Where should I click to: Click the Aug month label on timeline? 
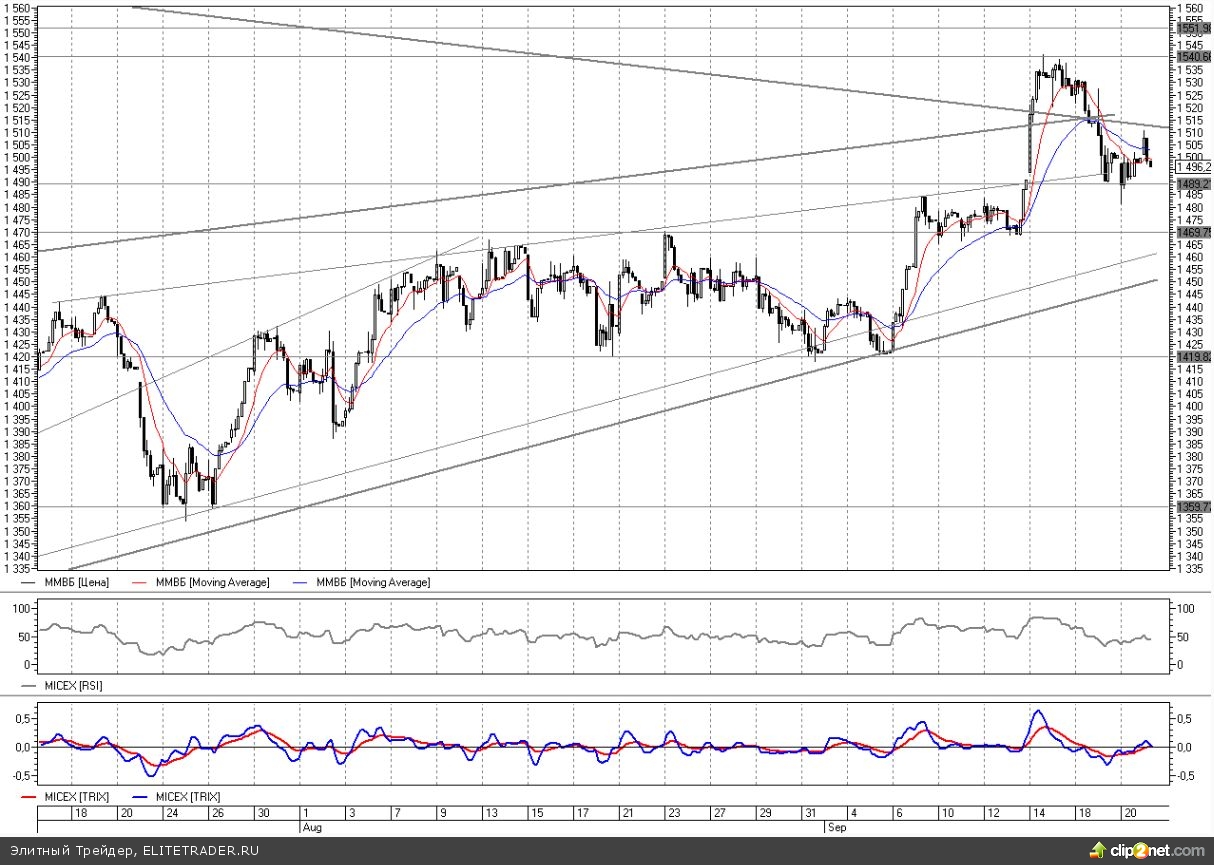311,827
